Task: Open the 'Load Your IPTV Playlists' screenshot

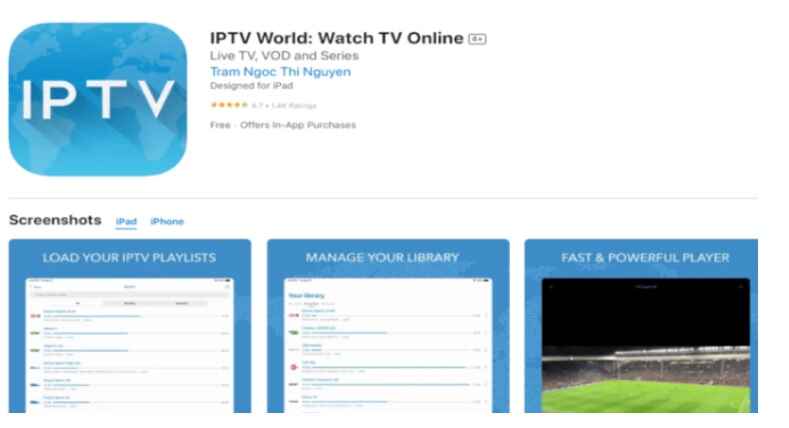Action: pyautogui.click(x=130, y=326)
